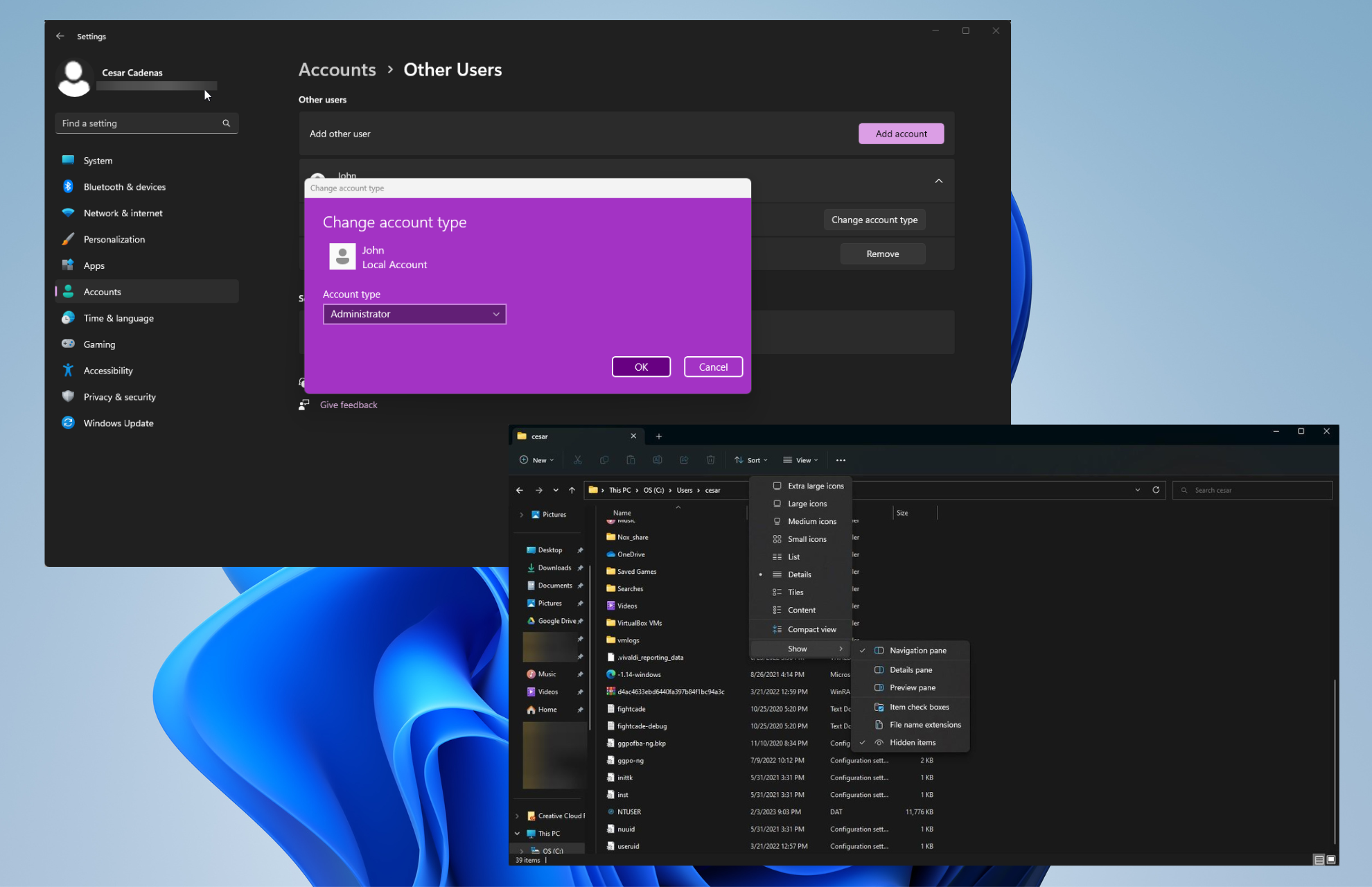The width and height of the screenshot is (1372, 887).
Task: Select Tiles layout in View menu
Action: [801, 592]
